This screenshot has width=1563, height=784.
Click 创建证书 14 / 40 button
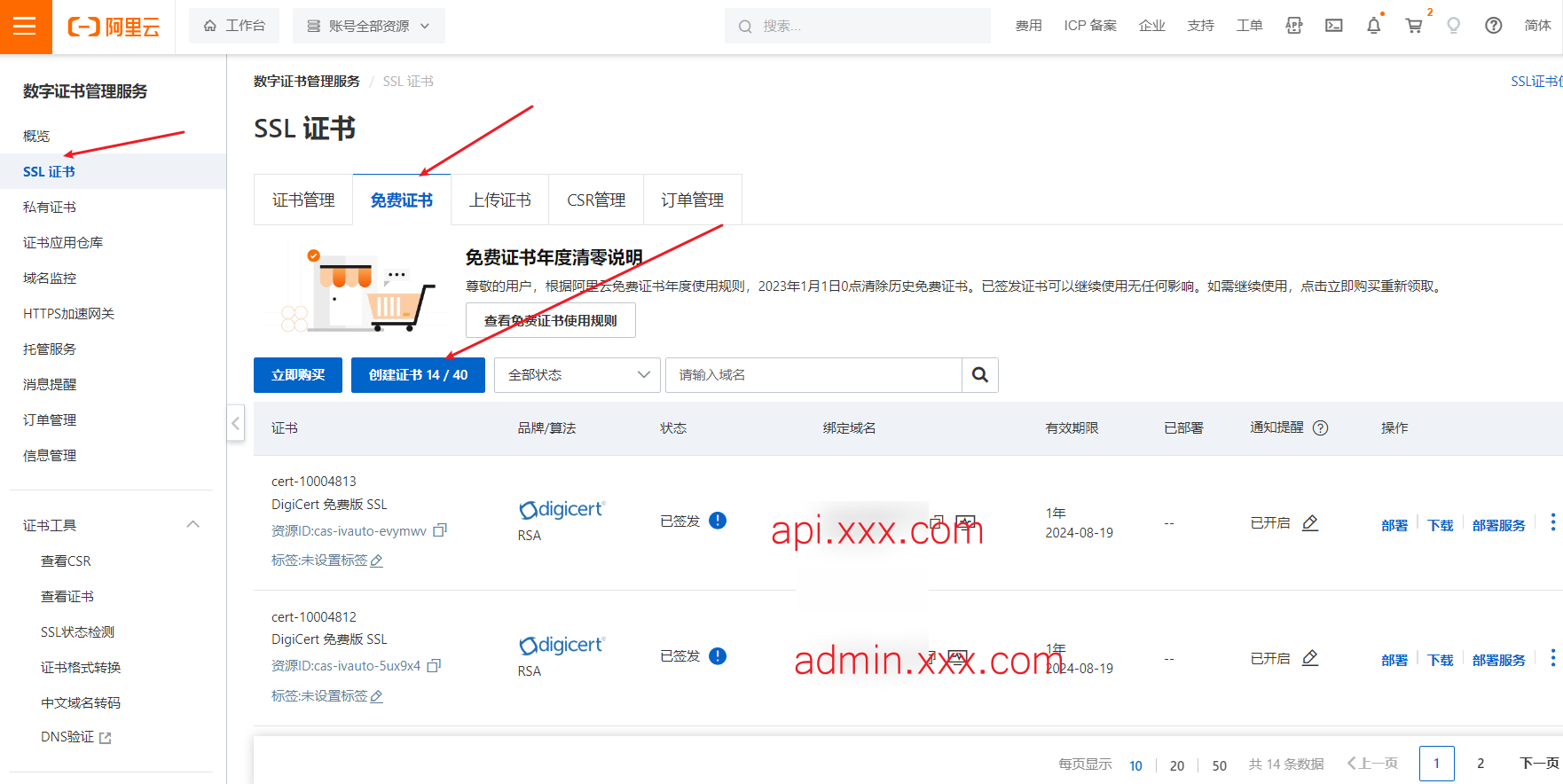418,375
